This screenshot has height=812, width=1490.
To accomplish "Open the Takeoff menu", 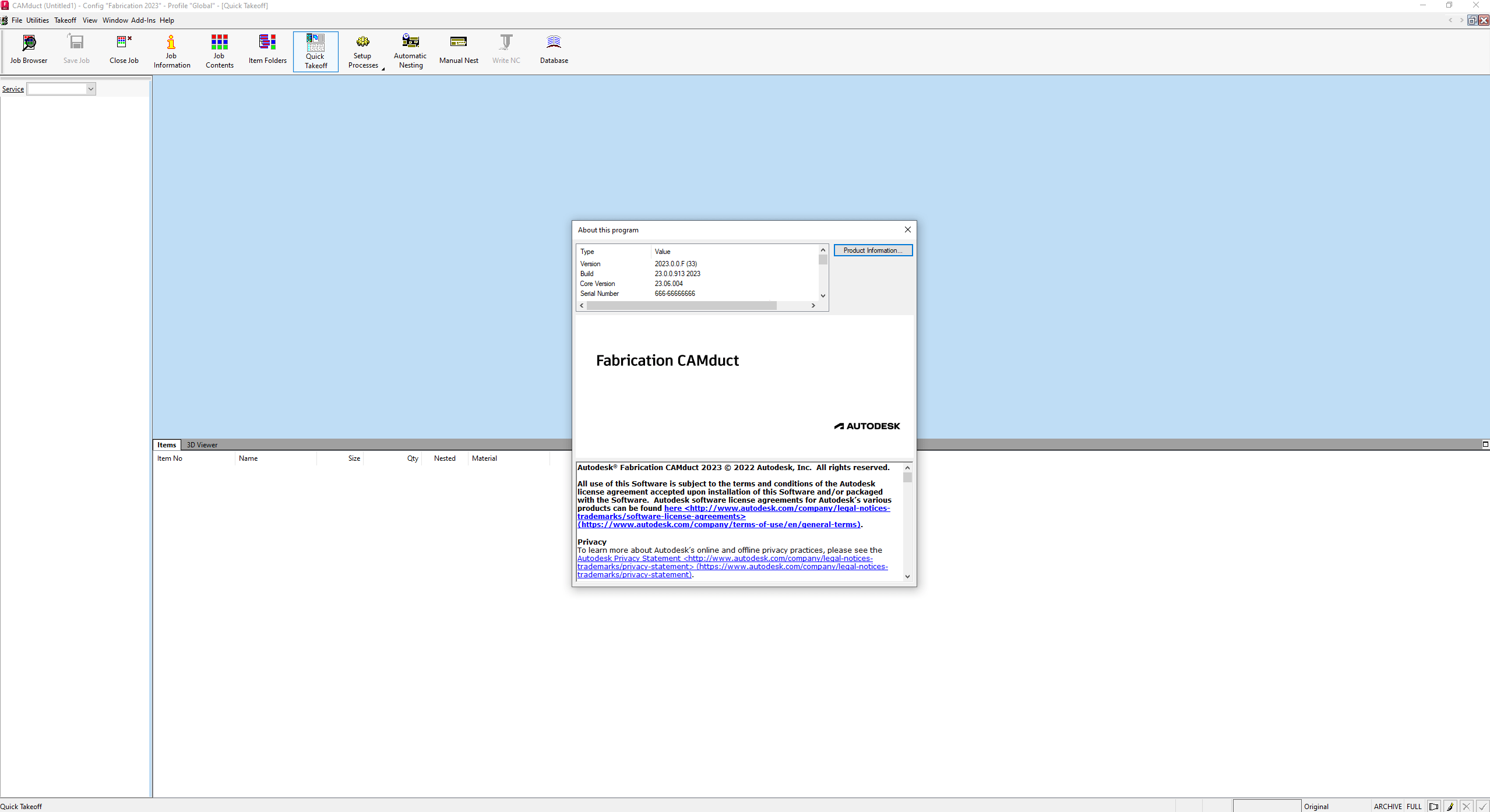I will coord(65,20).
